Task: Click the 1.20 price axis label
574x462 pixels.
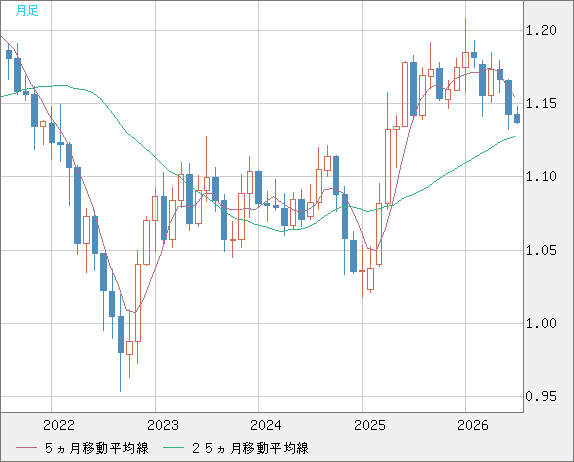Action: pyautogui.click(x=541, y=30)
